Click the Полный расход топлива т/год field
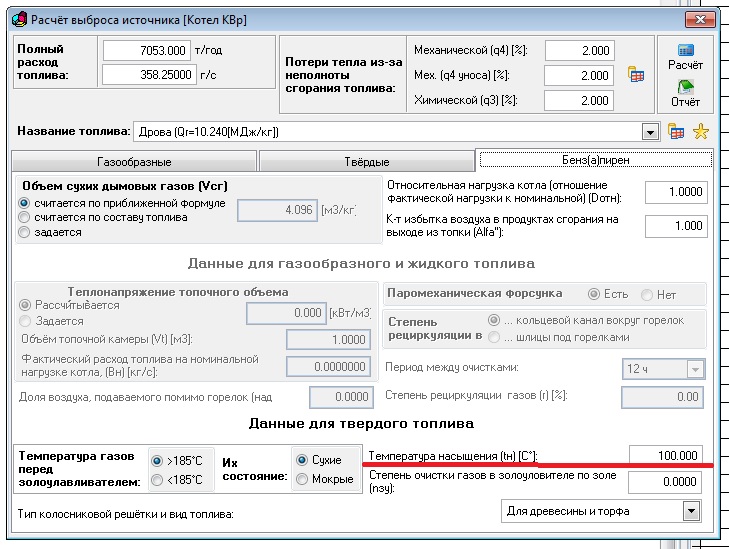This screenshot has height=549, width=729. click(x=146, y=51)
